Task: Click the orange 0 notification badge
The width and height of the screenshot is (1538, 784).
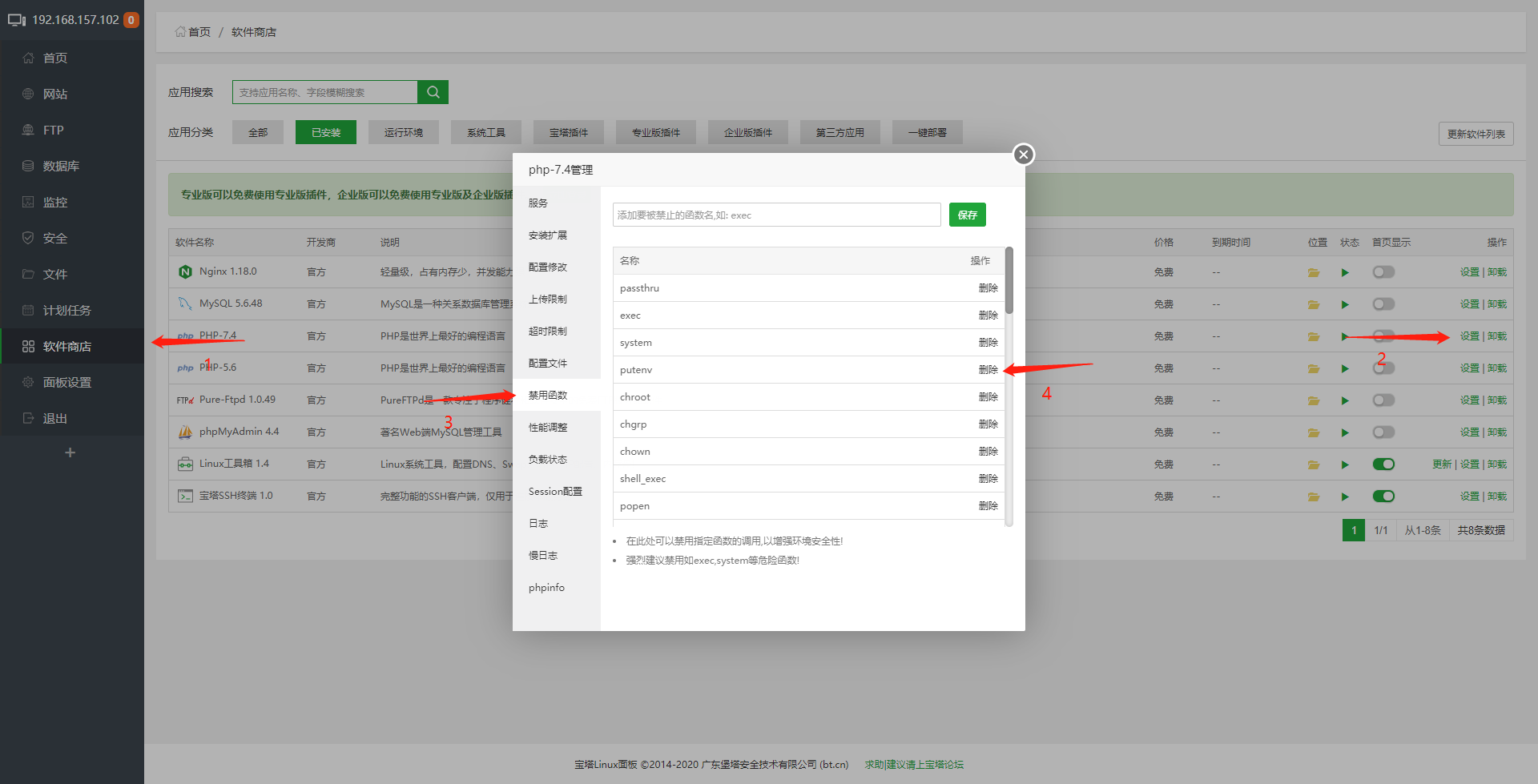Action: (131, 20)
